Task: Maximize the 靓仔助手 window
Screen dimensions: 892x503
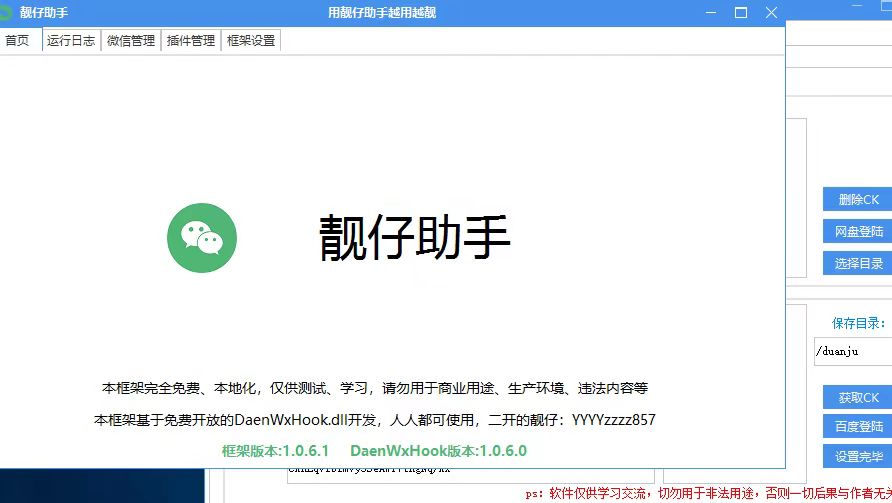Action: tap(741, 13)
